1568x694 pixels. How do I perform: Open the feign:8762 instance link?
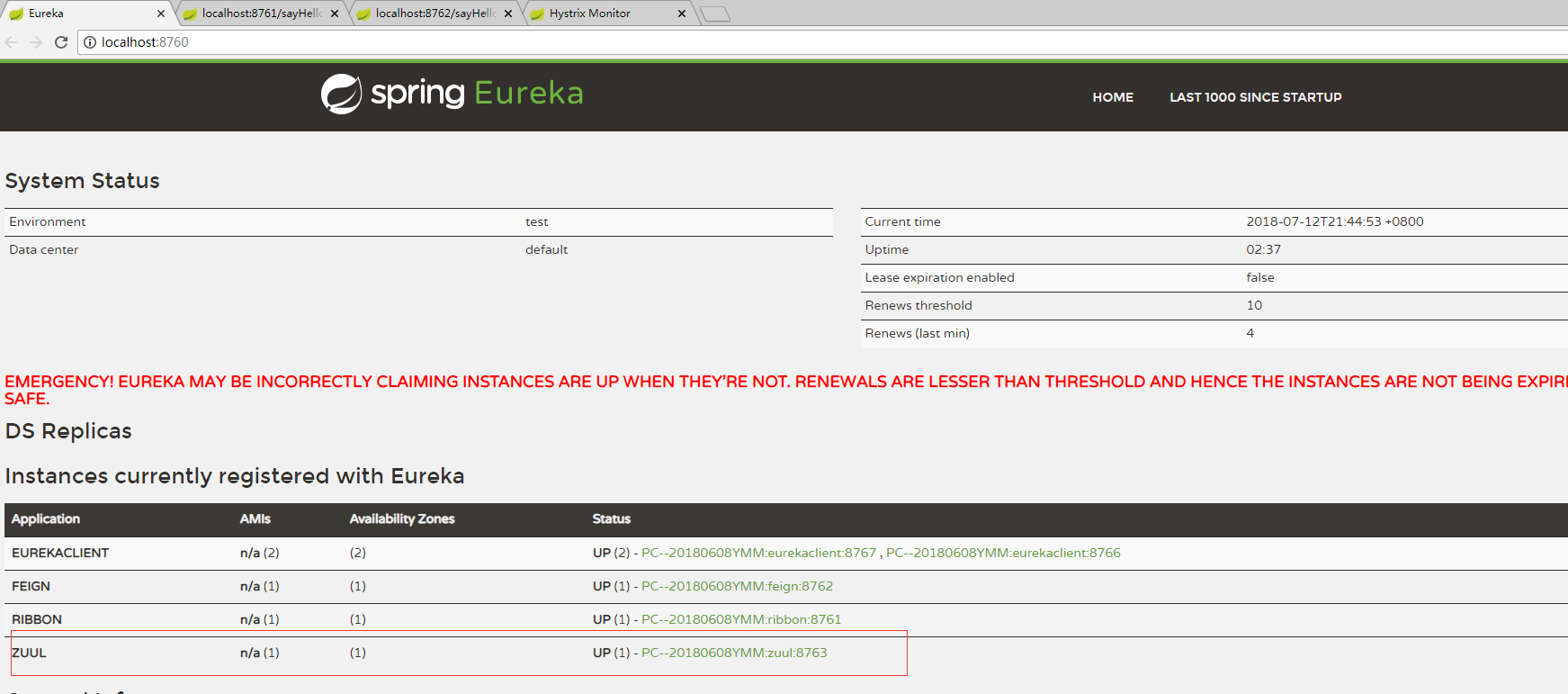737,586
